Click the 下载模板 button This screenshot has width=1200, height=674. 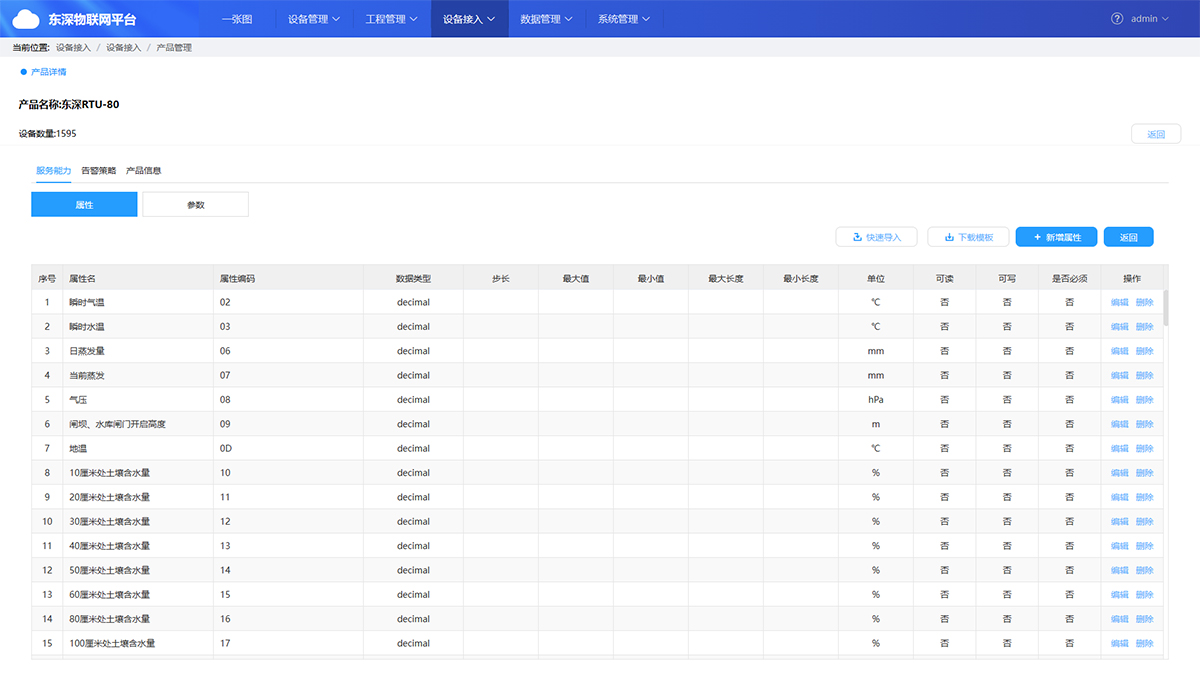(968, 237)
